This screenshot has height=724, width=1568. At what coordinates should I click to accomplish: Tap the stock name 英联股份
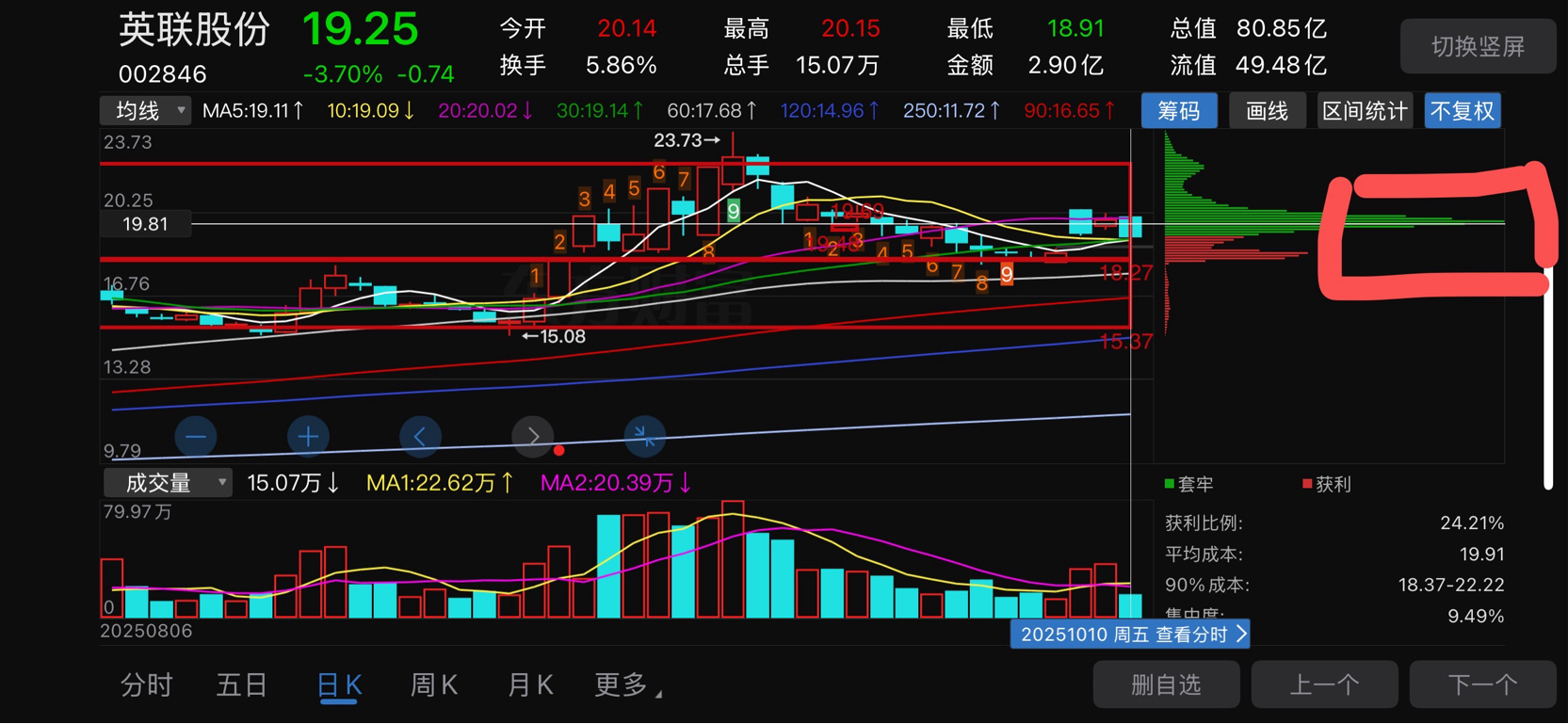tap(195, 29)
